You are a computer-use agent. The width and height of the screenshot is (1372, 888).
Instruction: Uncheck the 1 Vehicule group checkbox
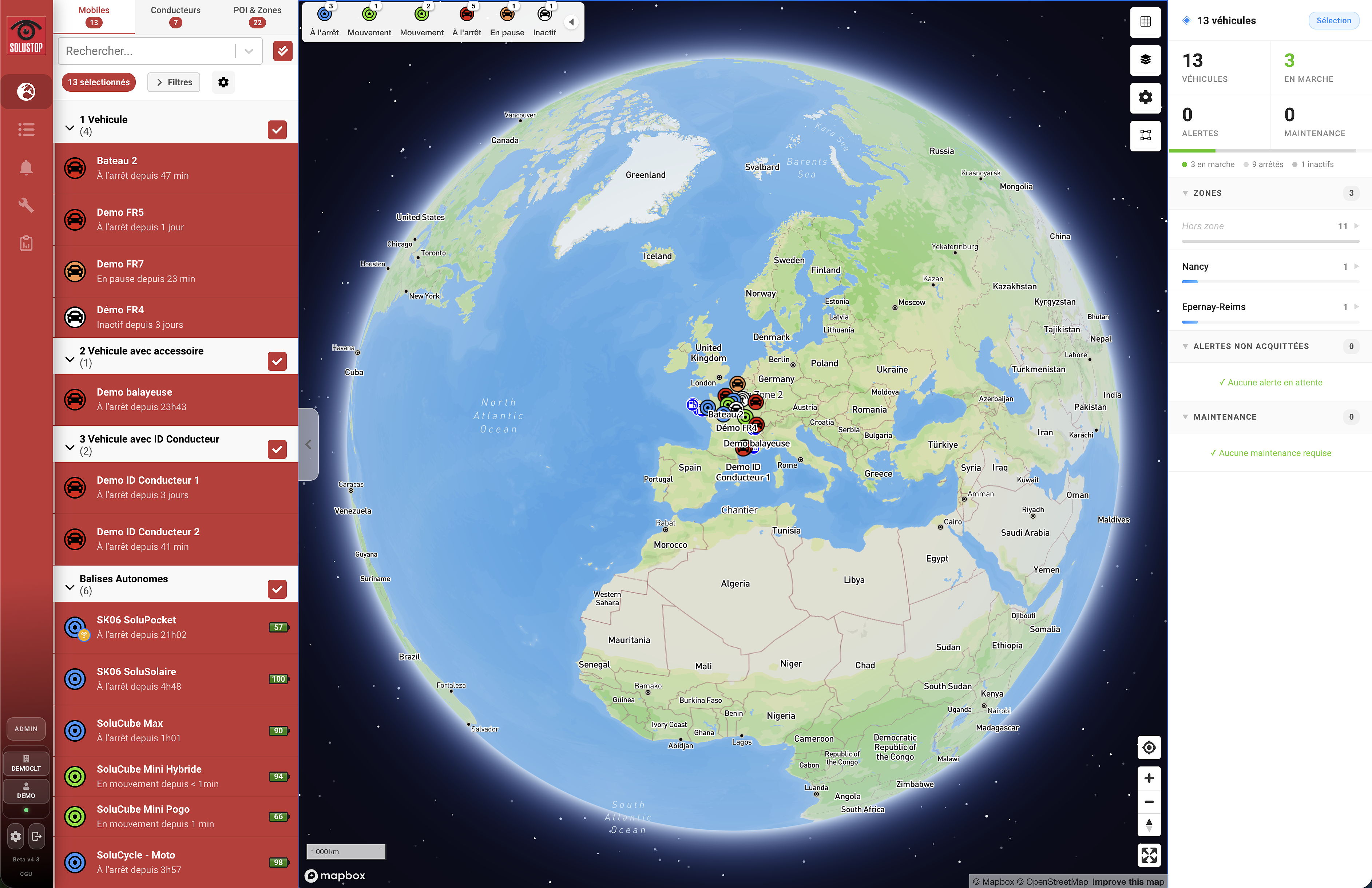click(x=277, y=130)
